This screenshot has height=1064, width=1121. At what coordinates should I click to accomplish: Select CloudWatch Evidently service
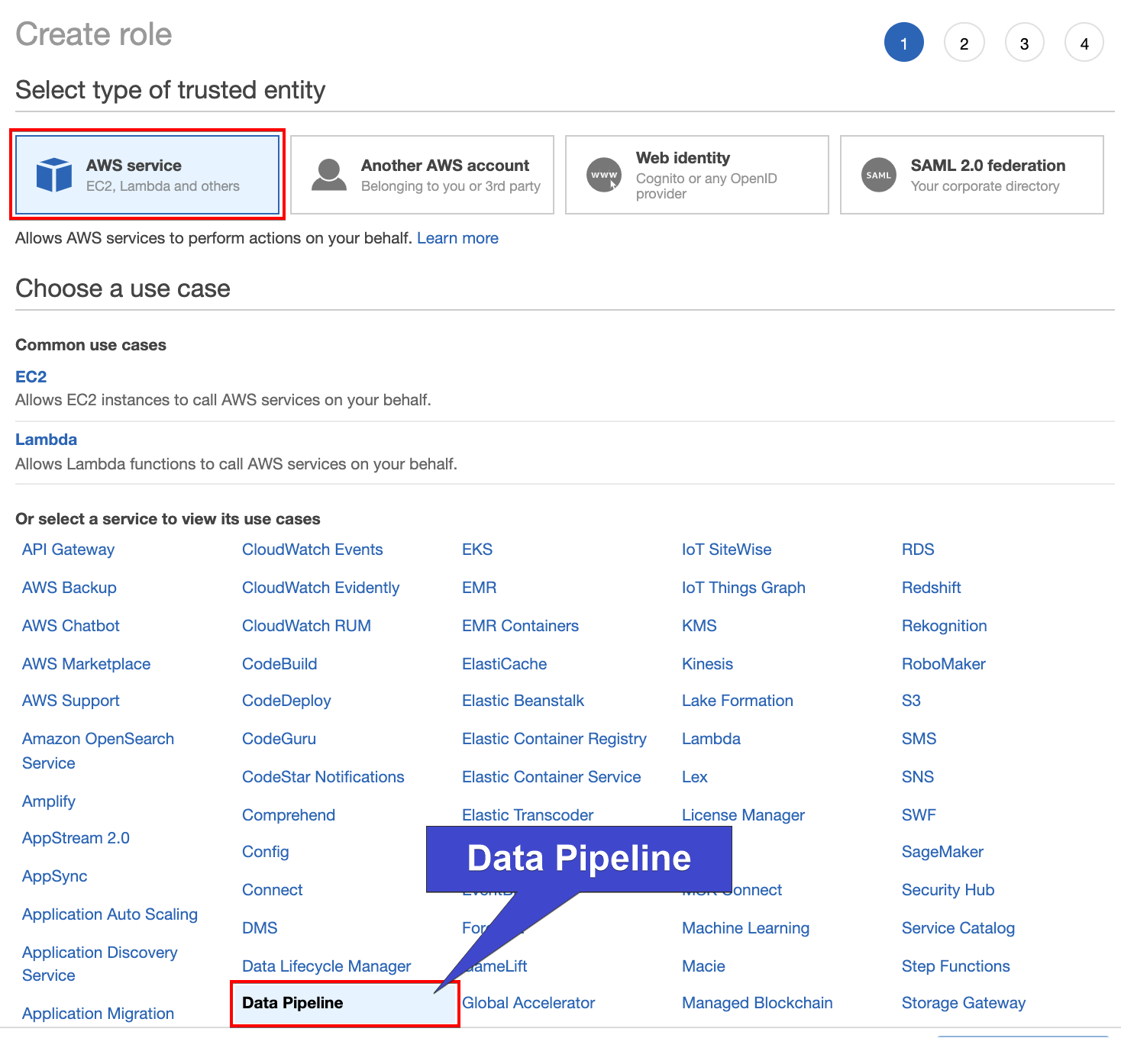tap(321, 588)
